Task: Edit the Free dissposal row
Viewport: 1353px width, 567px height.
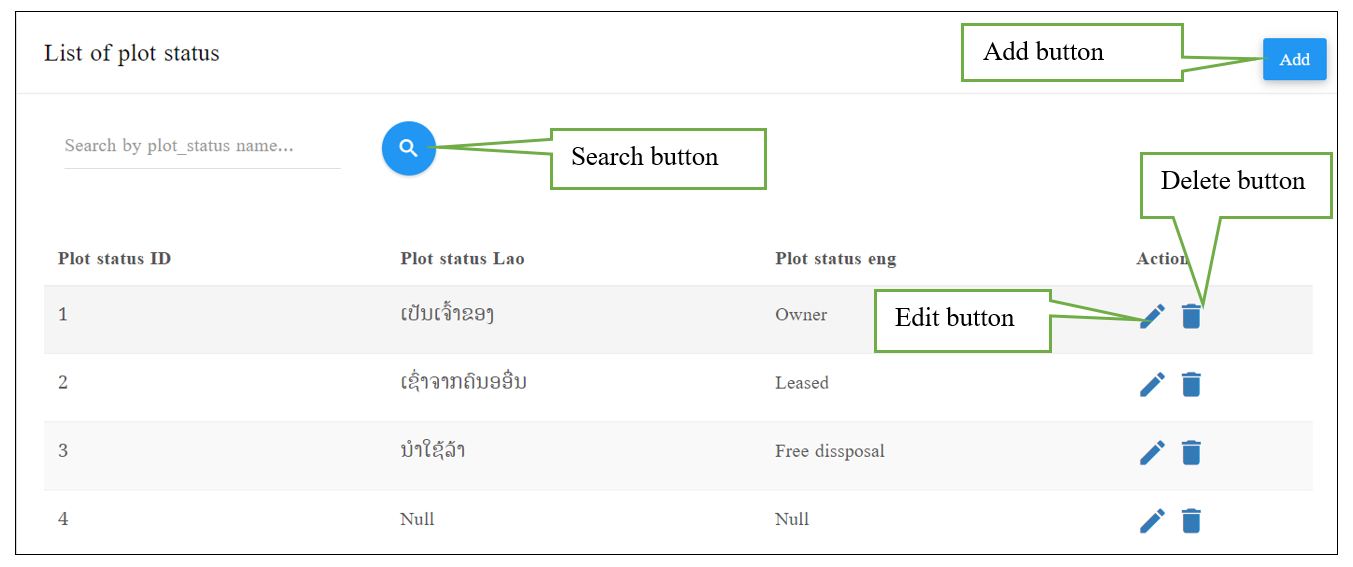Action: pyautogui.click(x=1153, y=452)
